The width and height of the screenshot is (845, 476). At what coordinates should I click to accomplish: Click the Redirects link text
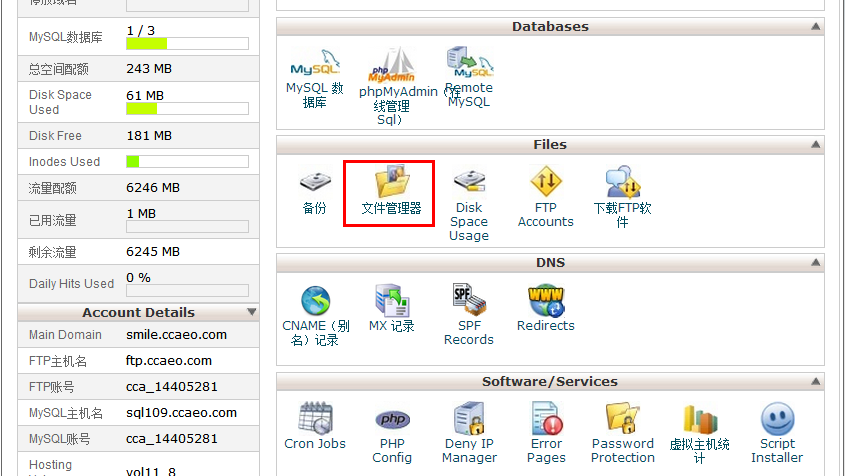coord(546,326)
